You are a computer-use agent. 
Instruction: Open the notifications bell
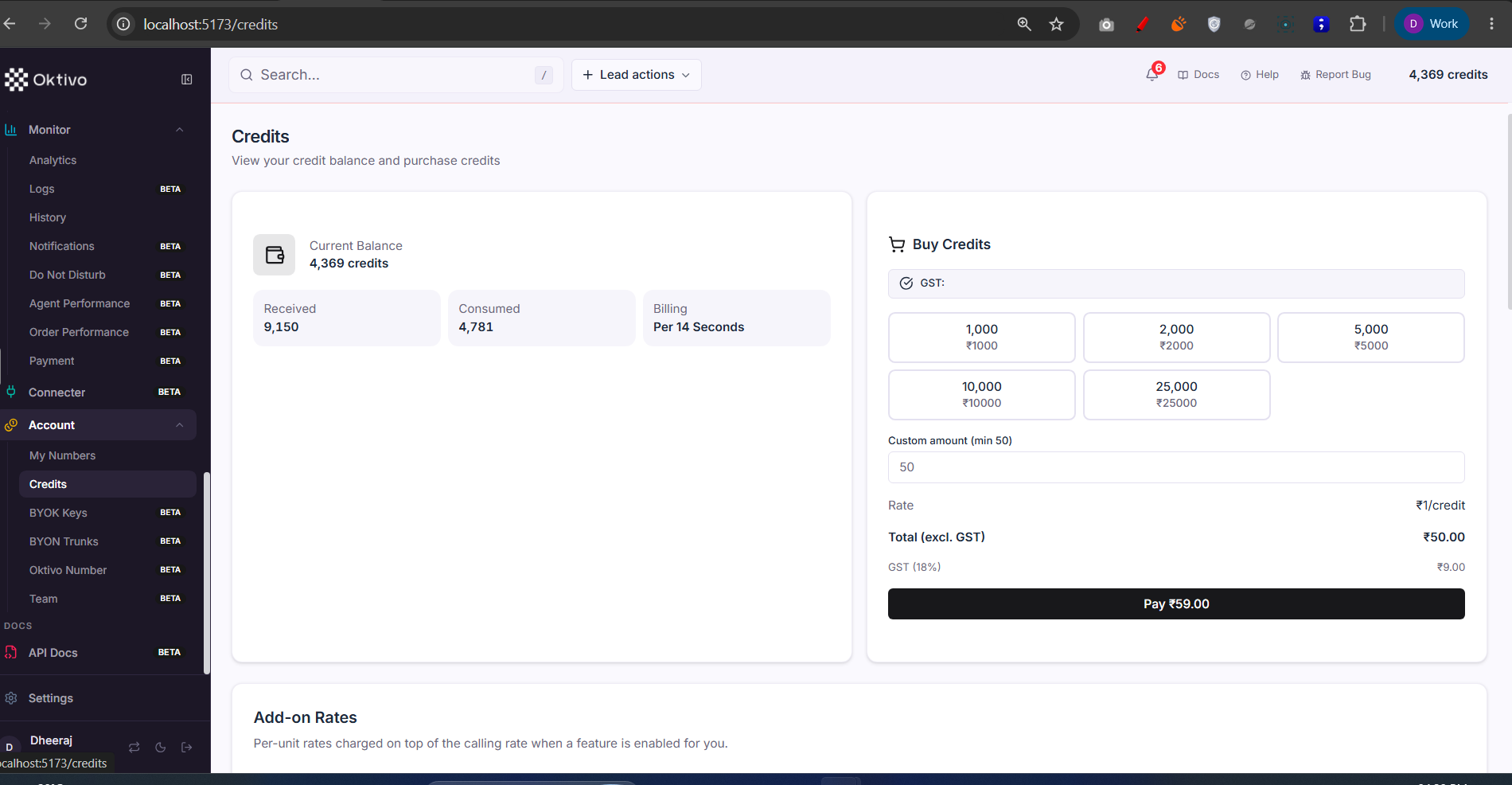(1152, 74)
